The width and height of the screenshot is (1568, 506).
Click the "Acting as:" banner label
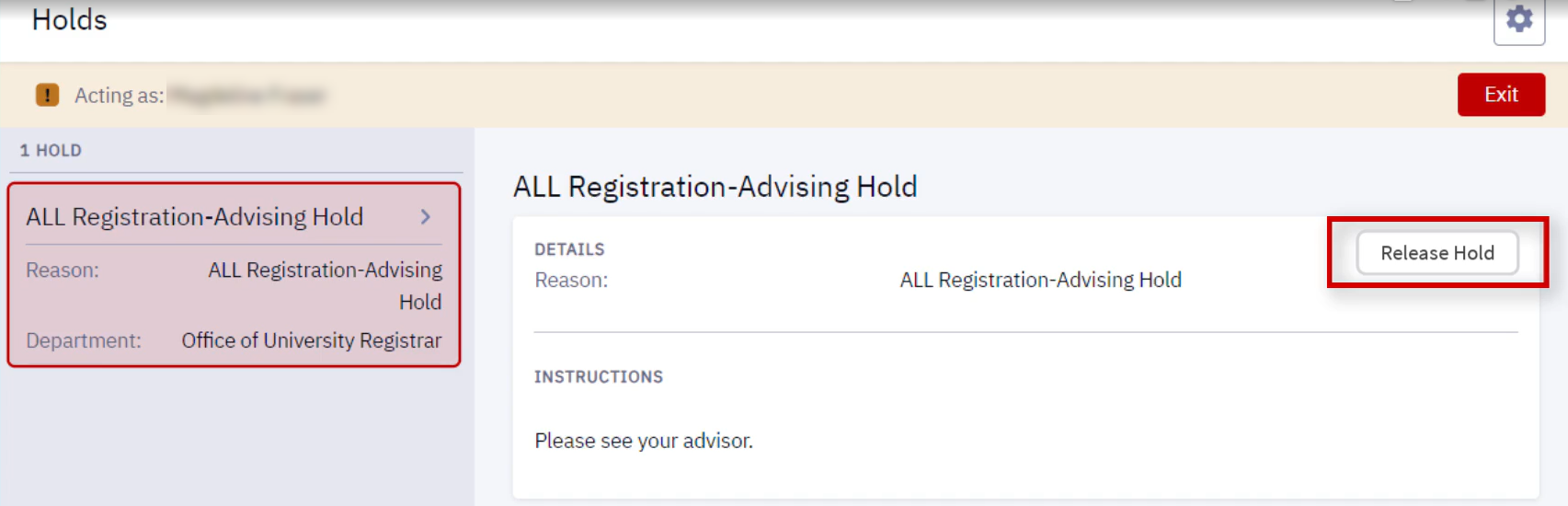coord(119,96)
